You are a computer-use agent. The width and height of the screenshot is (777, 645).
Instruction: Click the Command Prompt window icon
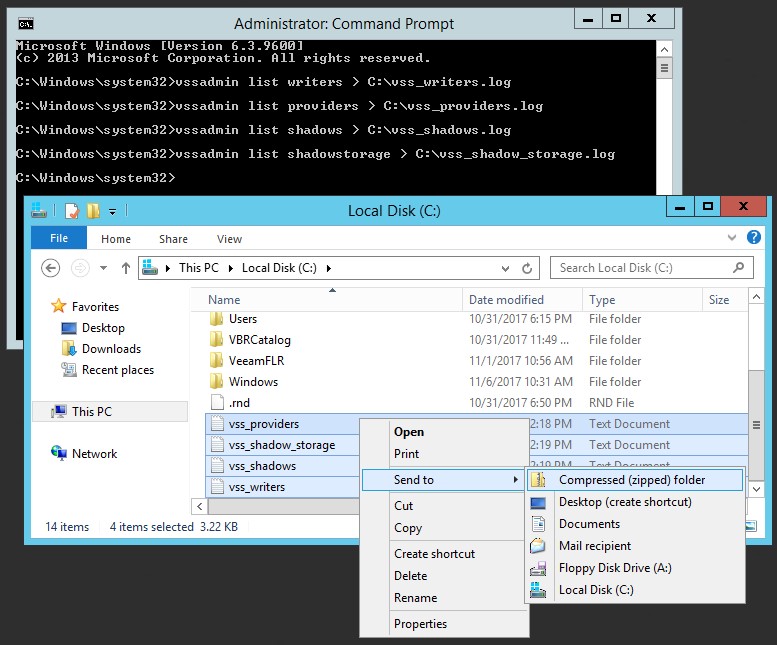[x=26, y=24]
